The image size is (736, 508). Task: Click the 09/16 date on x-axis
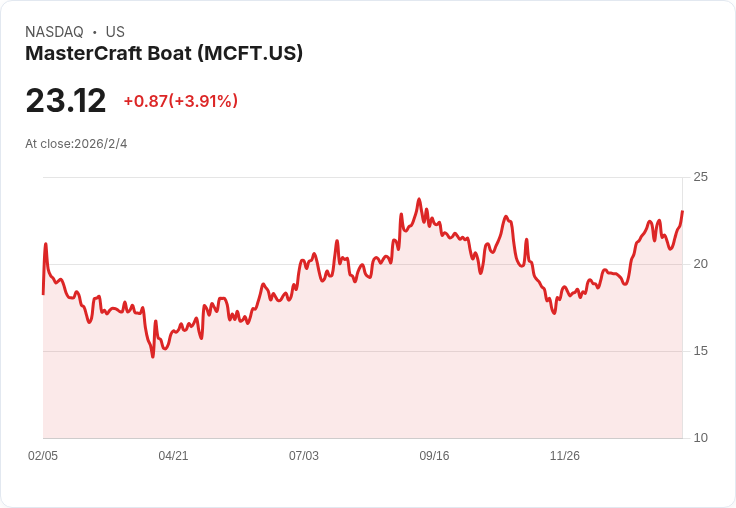(434, 456)
